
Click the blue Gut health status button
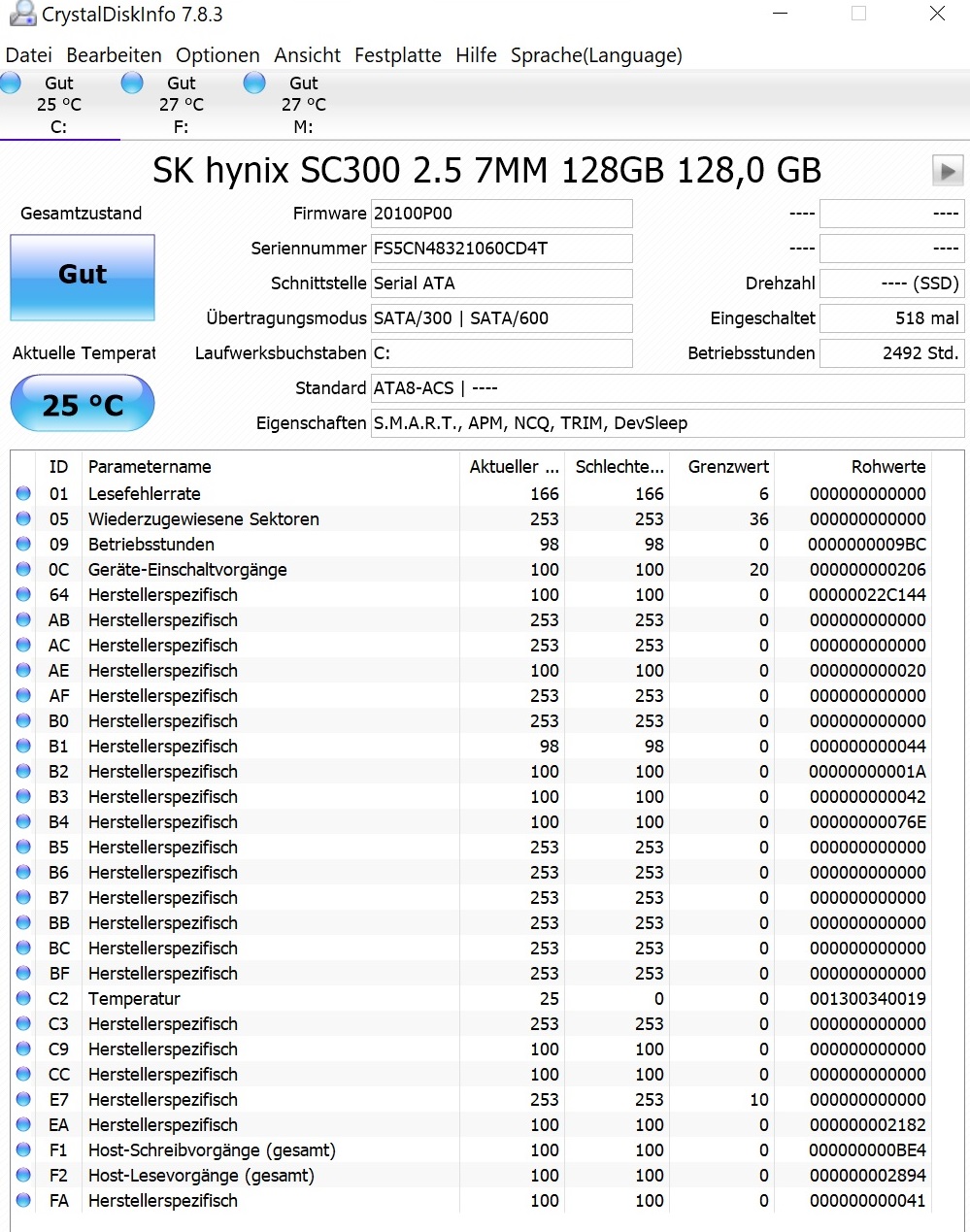83,277
